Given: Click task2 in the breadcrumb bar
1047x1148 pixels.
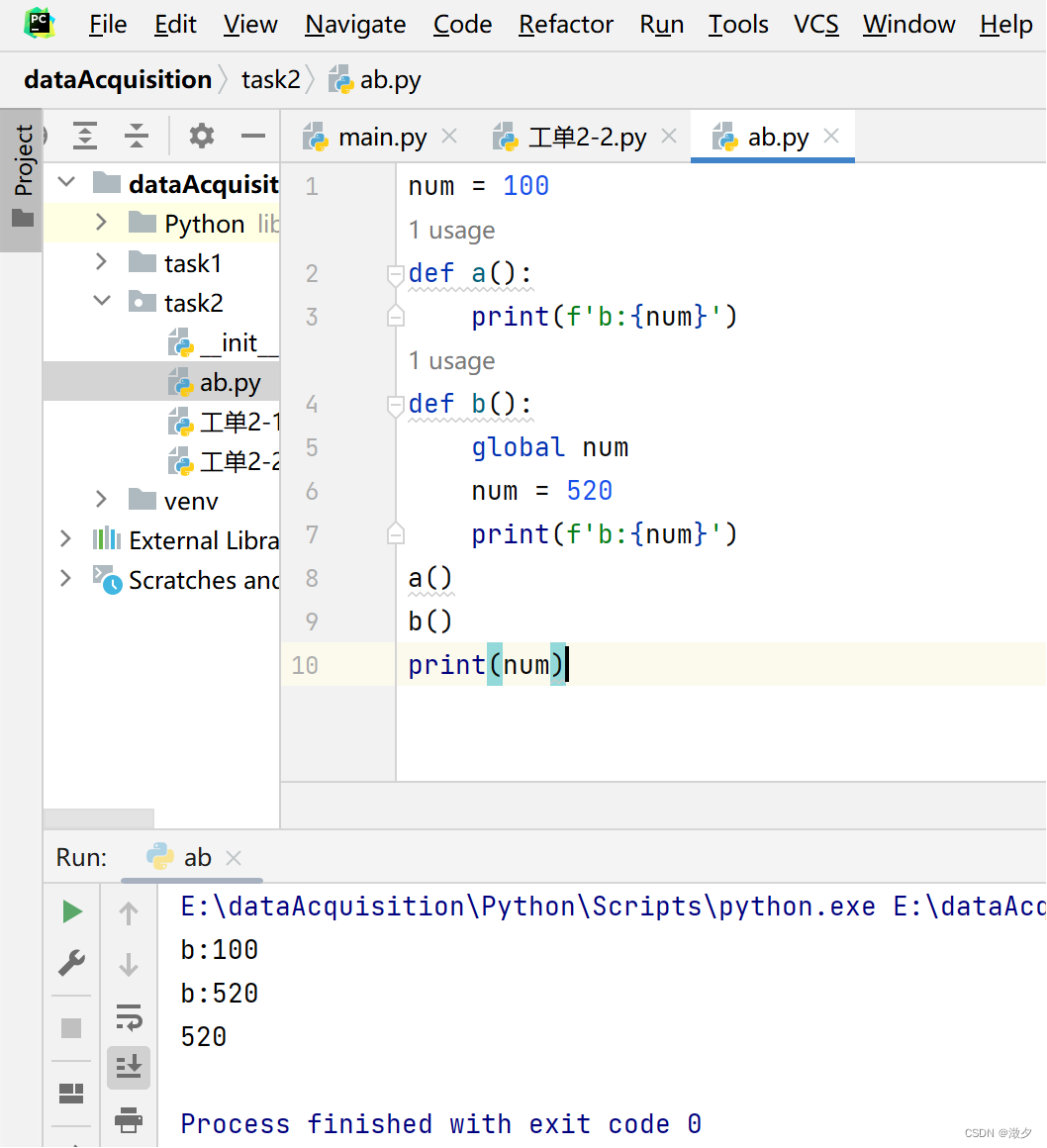Looking at the screenshot, I should pos(271,79).
